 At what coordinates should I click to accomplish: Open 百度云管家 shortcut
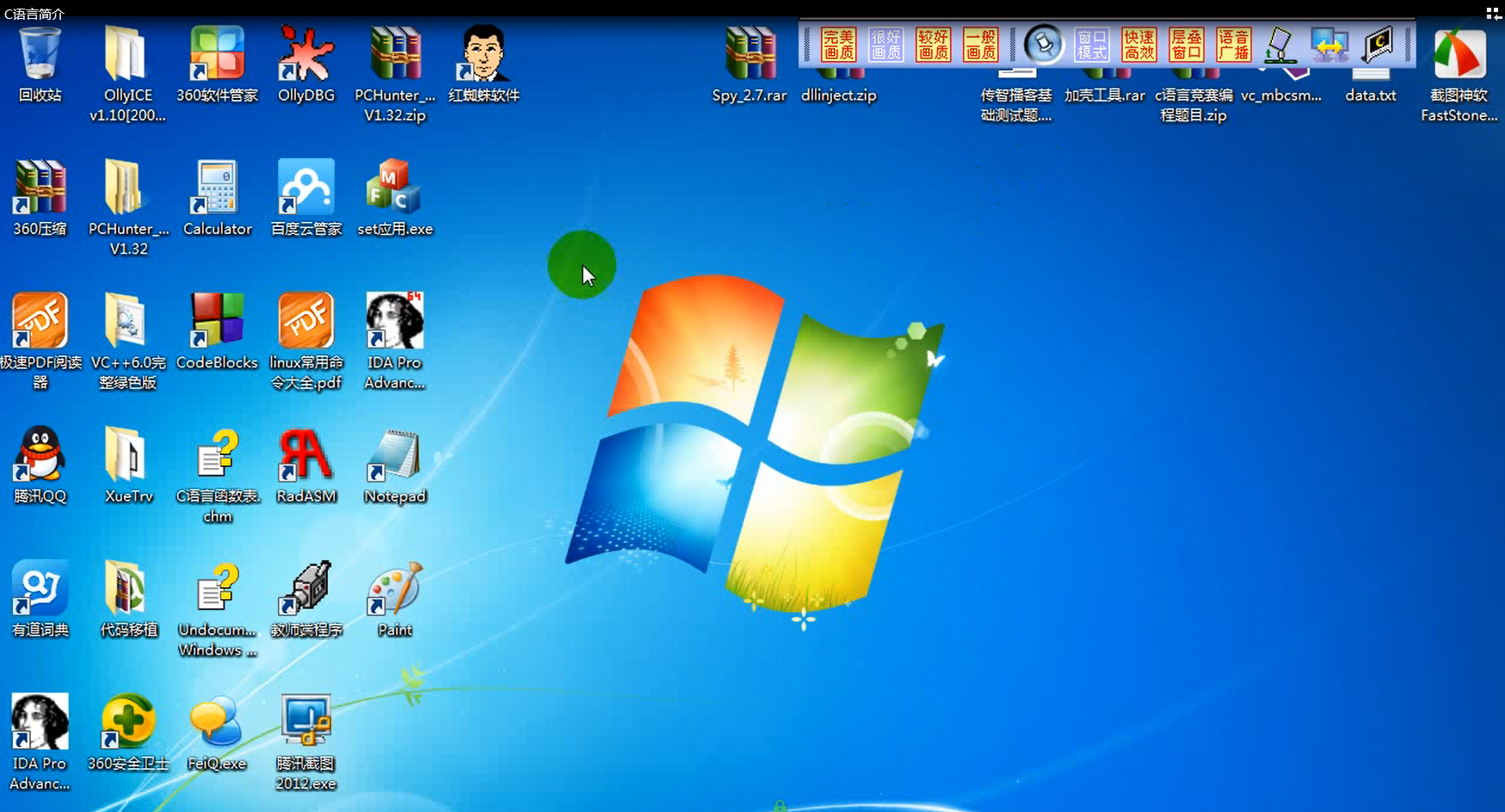coord(306,187)
